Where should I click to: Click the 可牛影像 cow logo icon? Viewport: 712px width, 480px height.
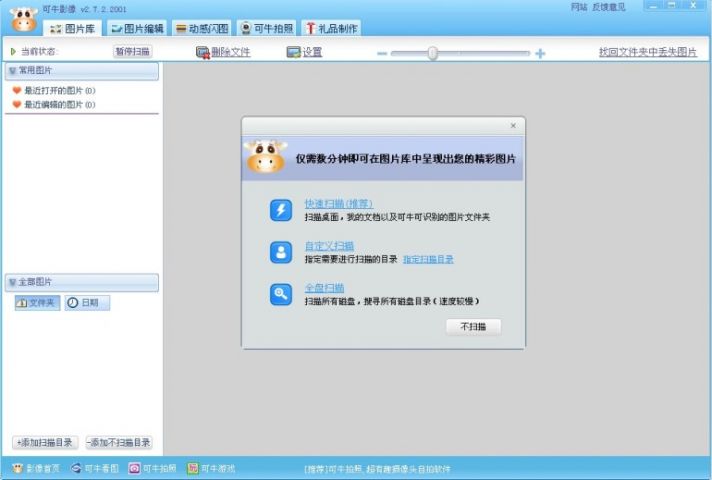point(24,20)
